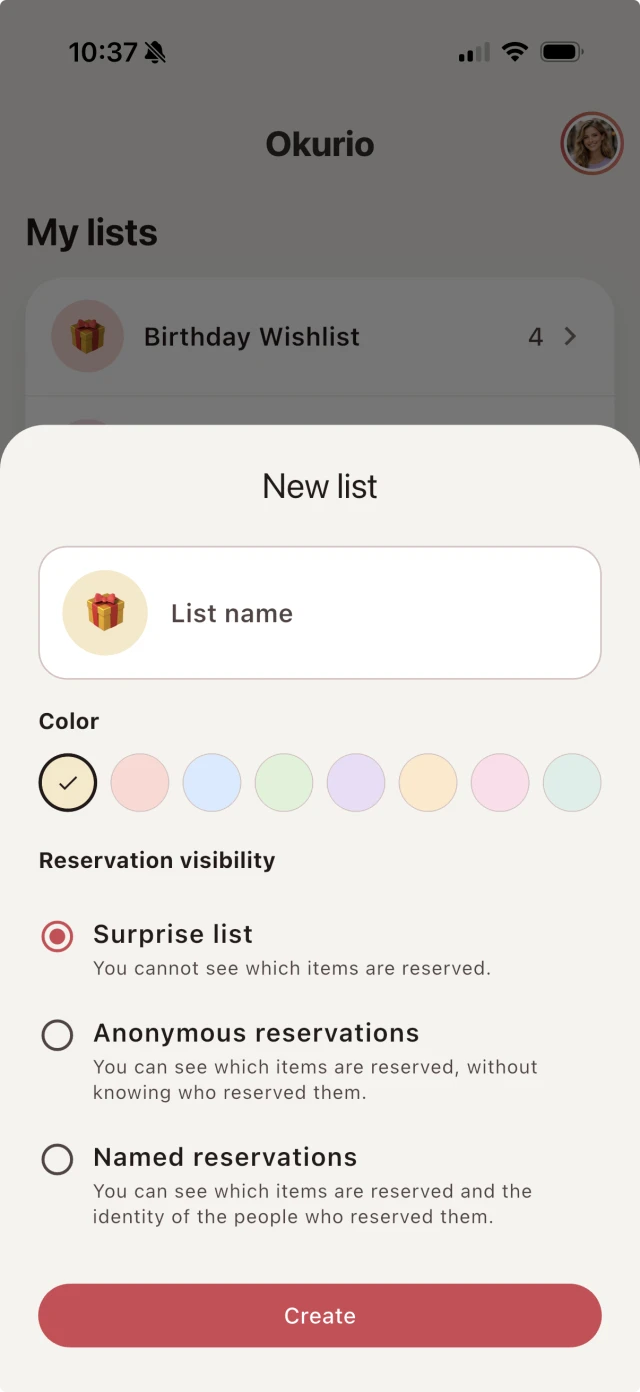Screen dimensions: 640x1392
Task: Tap the Wi-Fi status icon
Action: tap(516, 51)
